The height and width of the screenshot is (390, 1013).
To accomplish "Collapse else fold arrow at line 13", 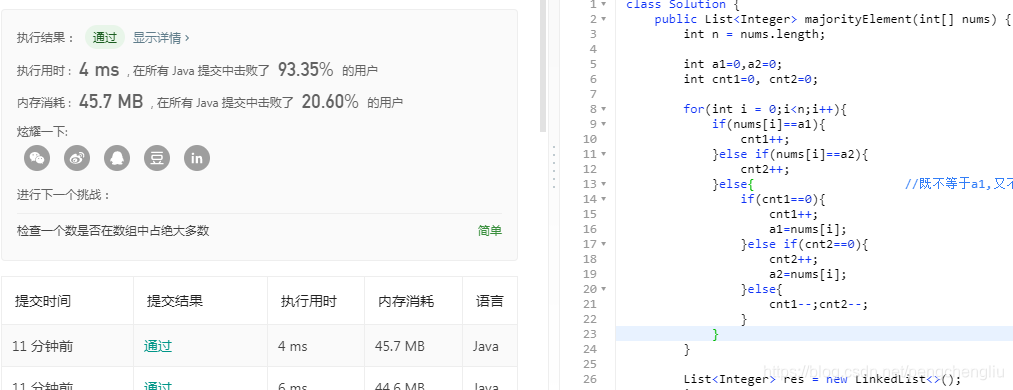I will tap(603, 184).
